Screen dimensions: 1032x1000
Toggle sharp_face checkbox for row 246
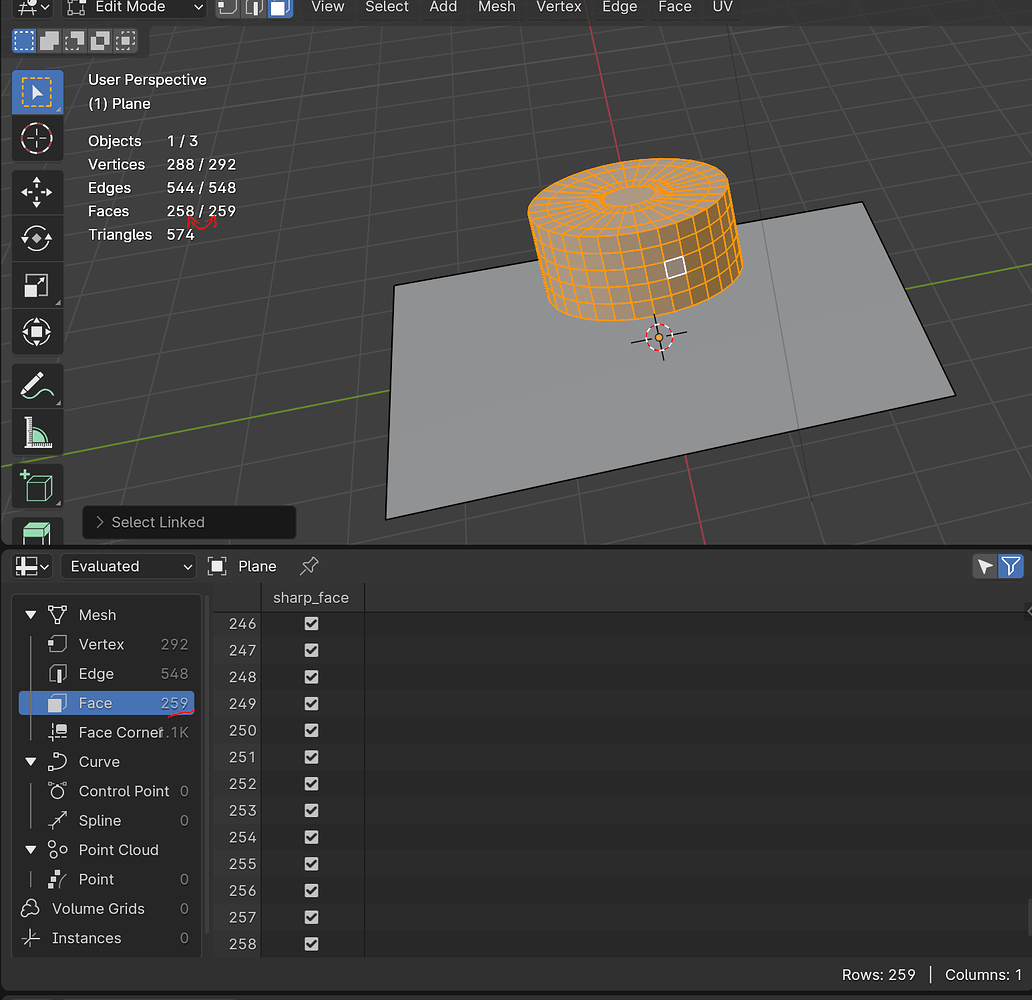coord(311,623)
